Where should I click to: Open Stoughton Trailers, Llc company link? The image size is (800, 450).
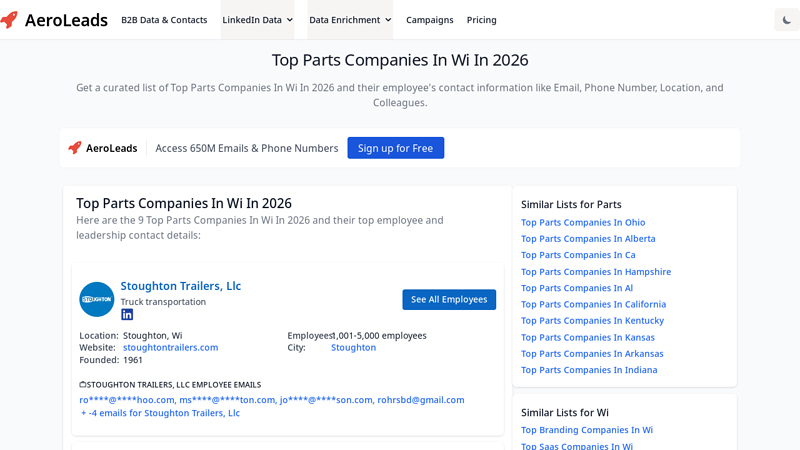click(x=181, y=286)
